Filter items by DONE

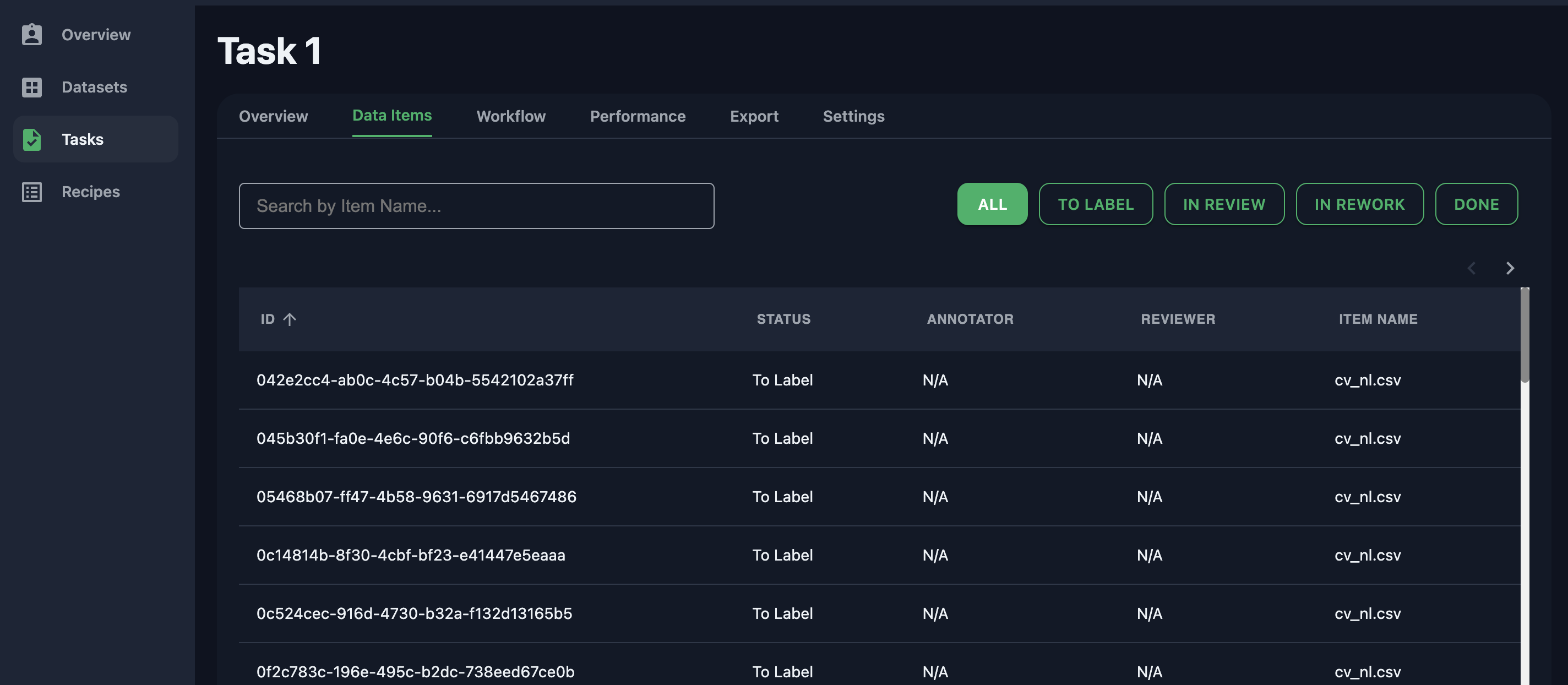(x=1476, y=204)
